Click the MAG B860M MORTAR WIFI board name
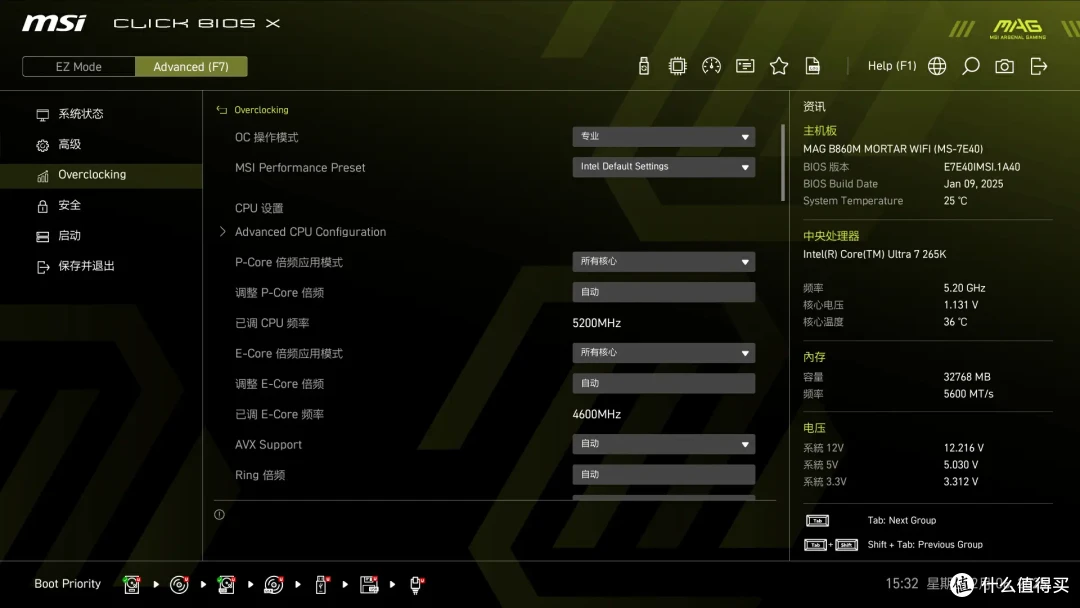The height and width of the screenshot is (608, 1080). point(893,149)
